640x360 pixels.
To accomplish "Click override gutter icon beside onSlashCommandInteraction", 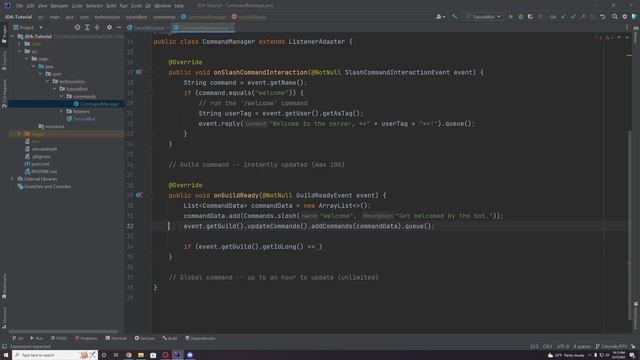I will point(139,72).
